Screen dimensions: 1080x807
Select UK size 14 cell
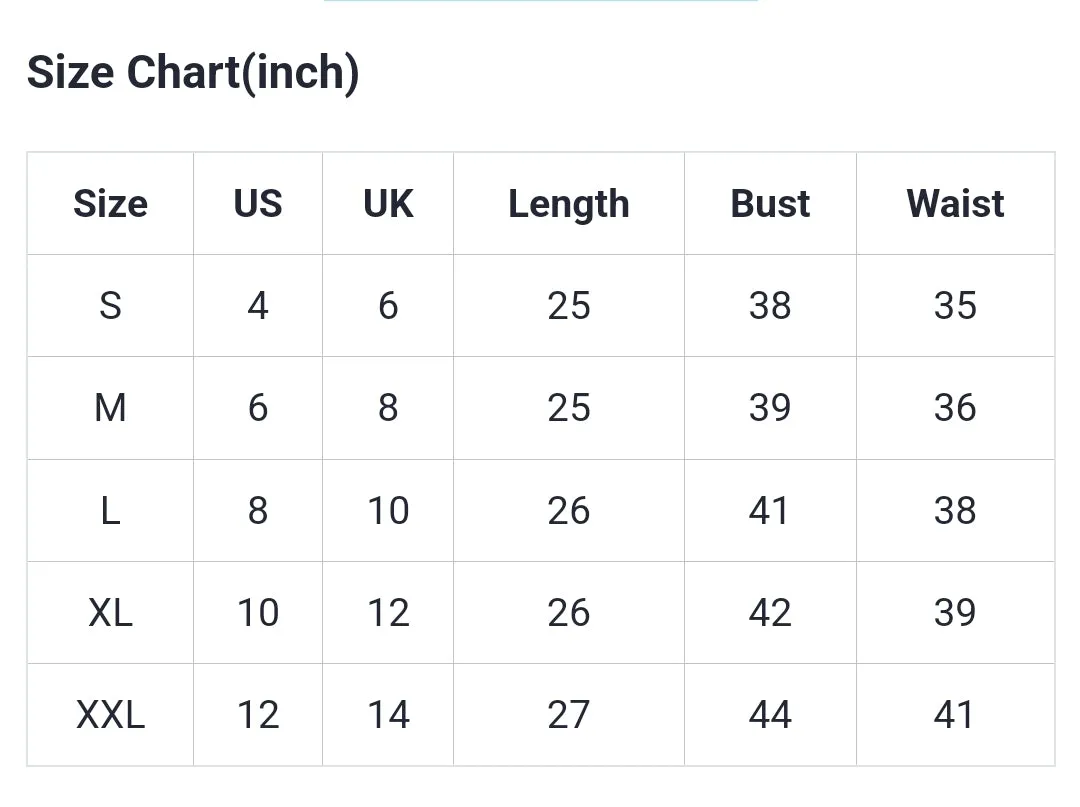coord(388,715)
